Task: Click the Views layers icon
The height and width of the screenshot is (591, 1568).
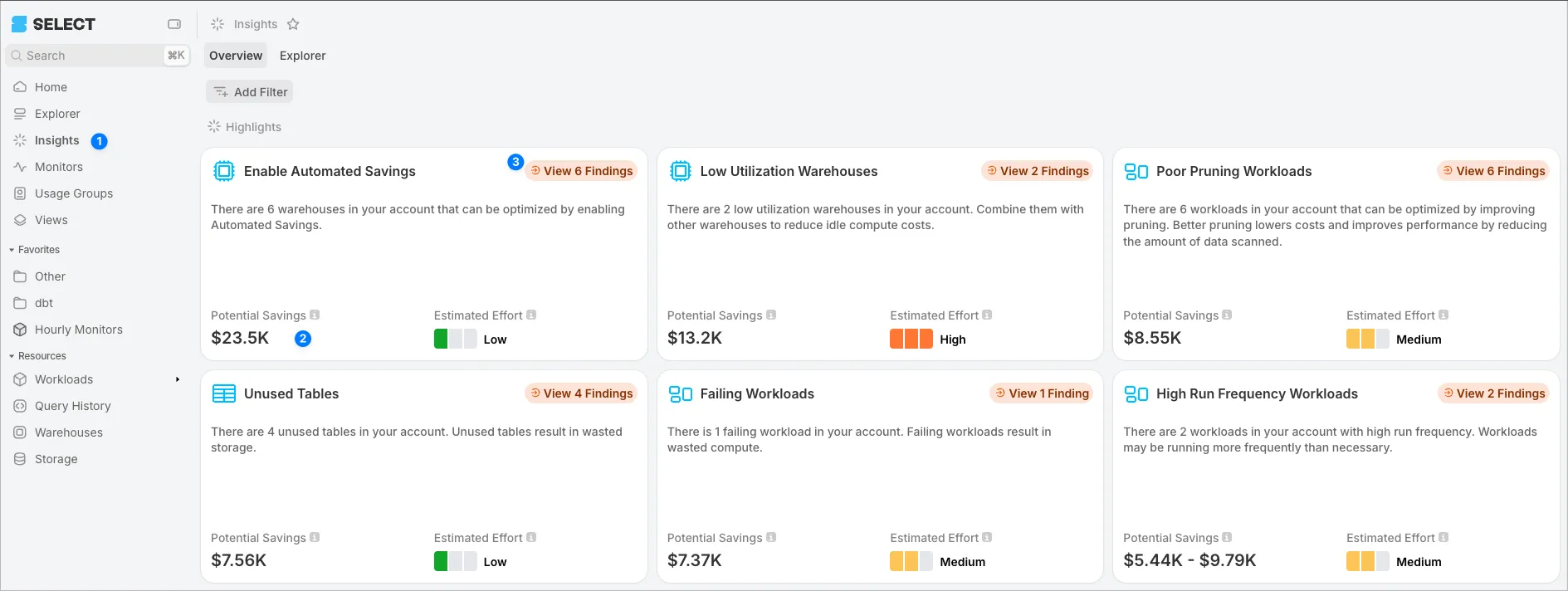Action: (x=20, y=220)
